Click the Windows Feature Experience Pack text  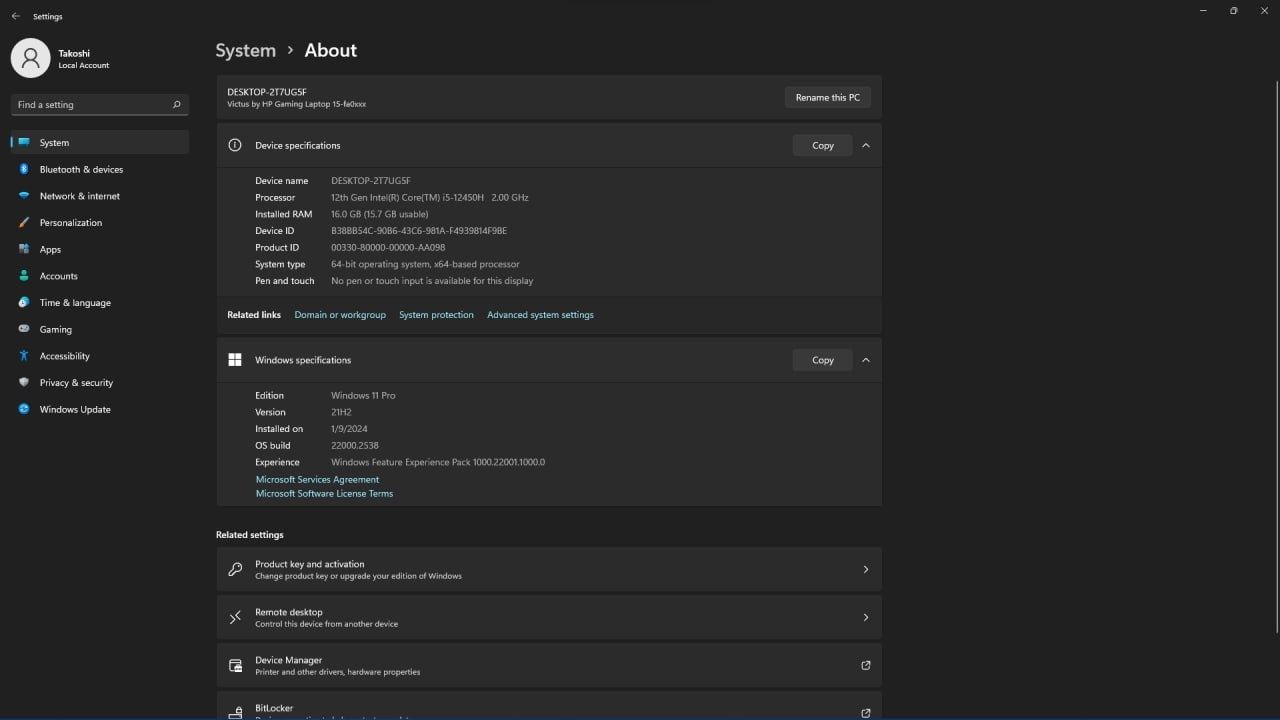(x=438, y=462)
